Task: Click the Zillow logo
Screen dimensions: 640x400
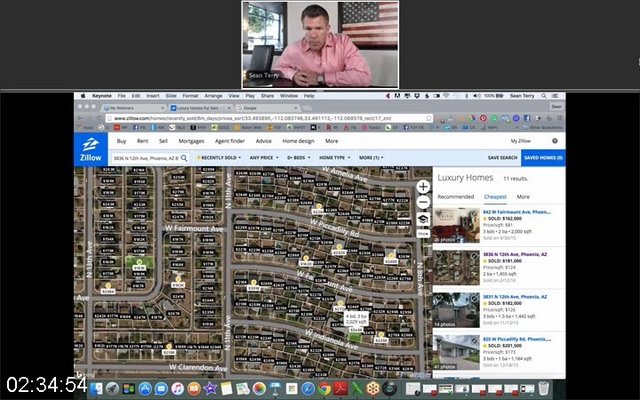Action: 91,149
